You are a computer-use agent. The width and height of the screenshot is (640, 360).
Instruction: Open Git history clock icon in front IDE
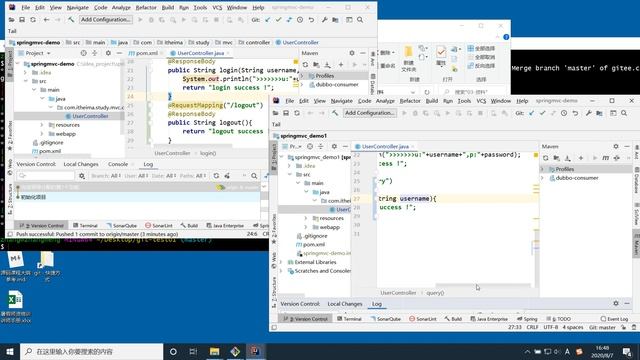(x=564, y=113)
